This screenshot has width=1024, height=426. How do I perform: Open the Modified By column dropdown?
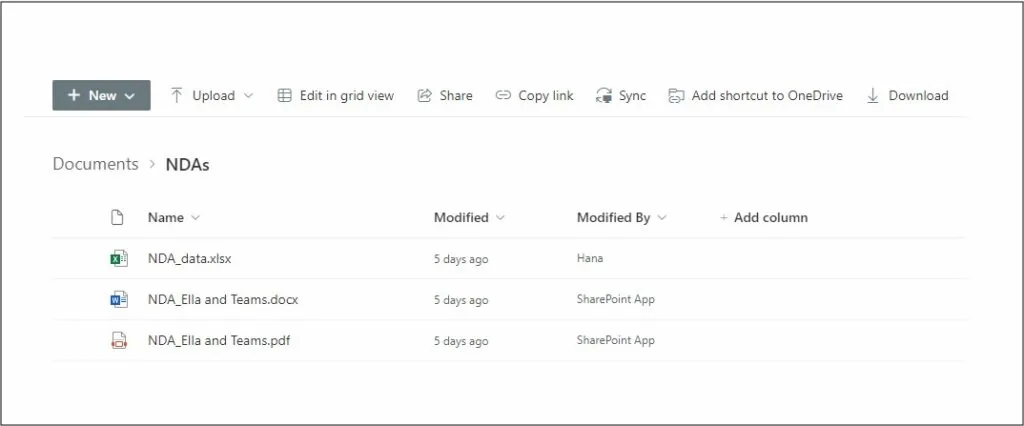(662, 217)
